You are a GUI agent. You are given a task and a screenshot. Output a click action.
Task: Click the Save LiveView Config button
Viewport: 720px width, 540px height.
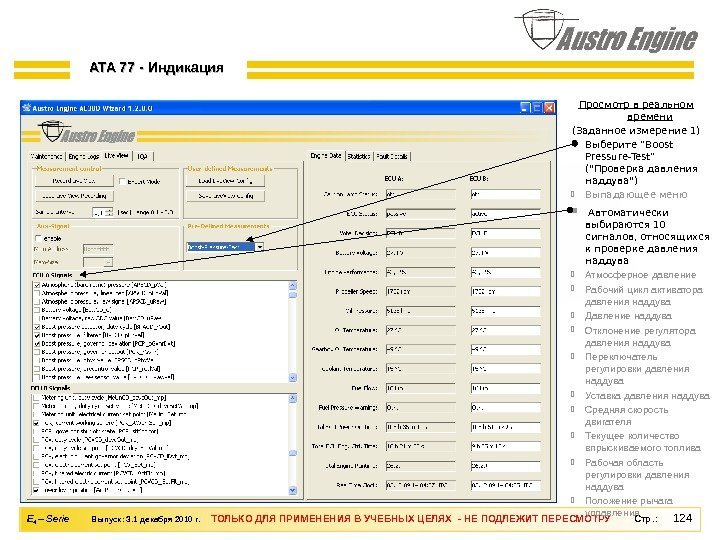coord(225,196)
